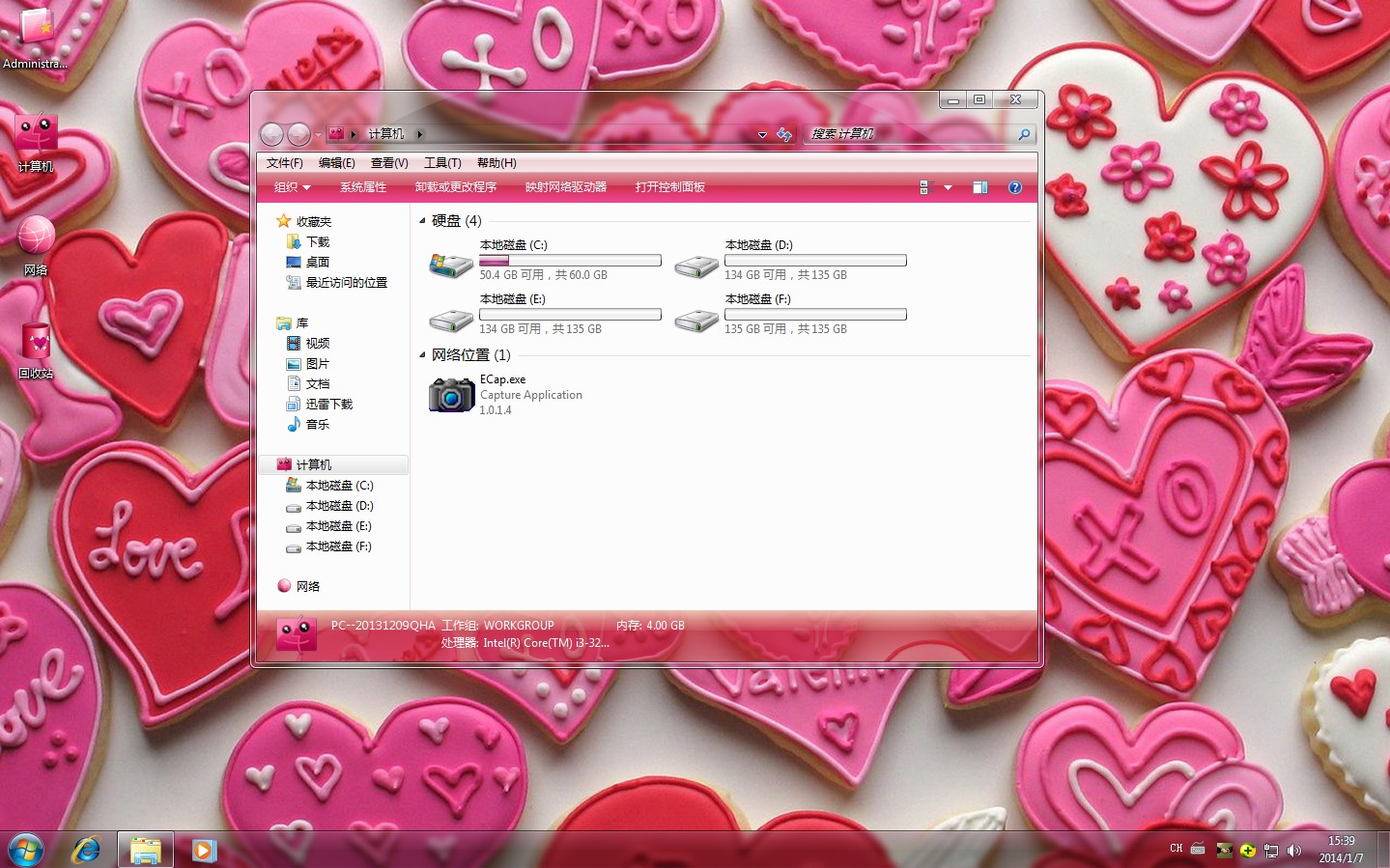
Task: Select local disk F: drive icon
Action: [695, 320]
